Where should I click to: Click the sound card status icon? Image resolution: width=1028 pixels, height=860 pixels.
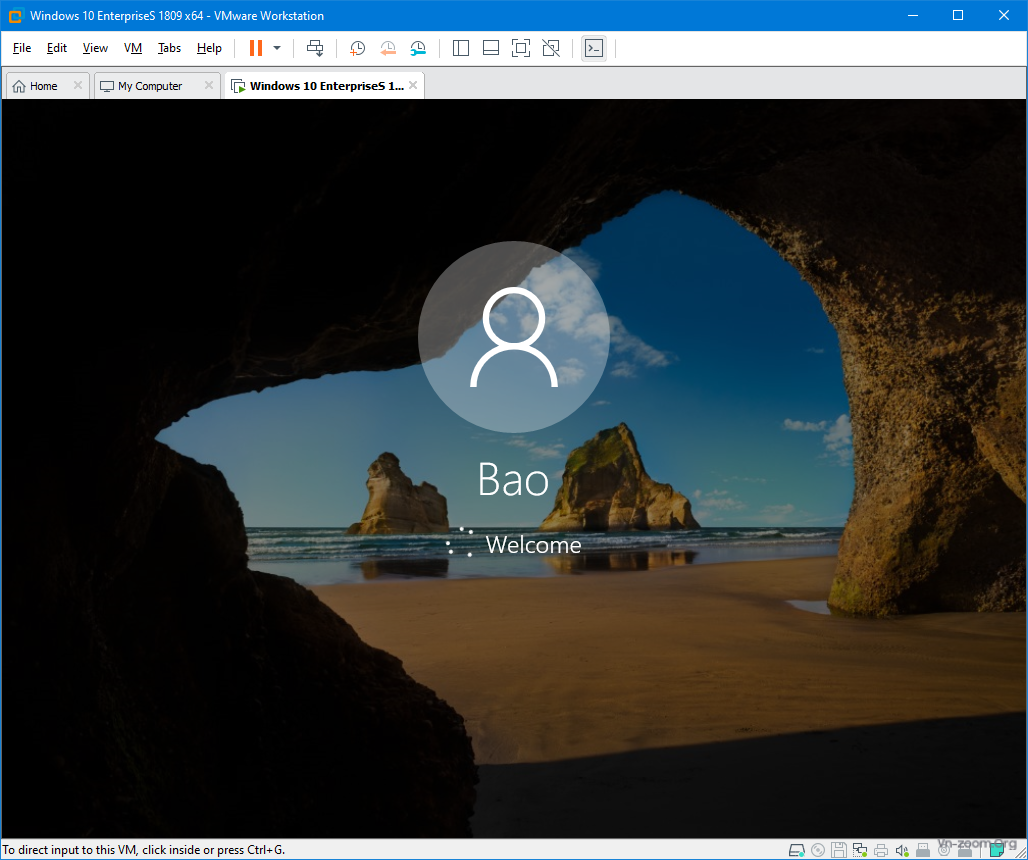(902, 850)
